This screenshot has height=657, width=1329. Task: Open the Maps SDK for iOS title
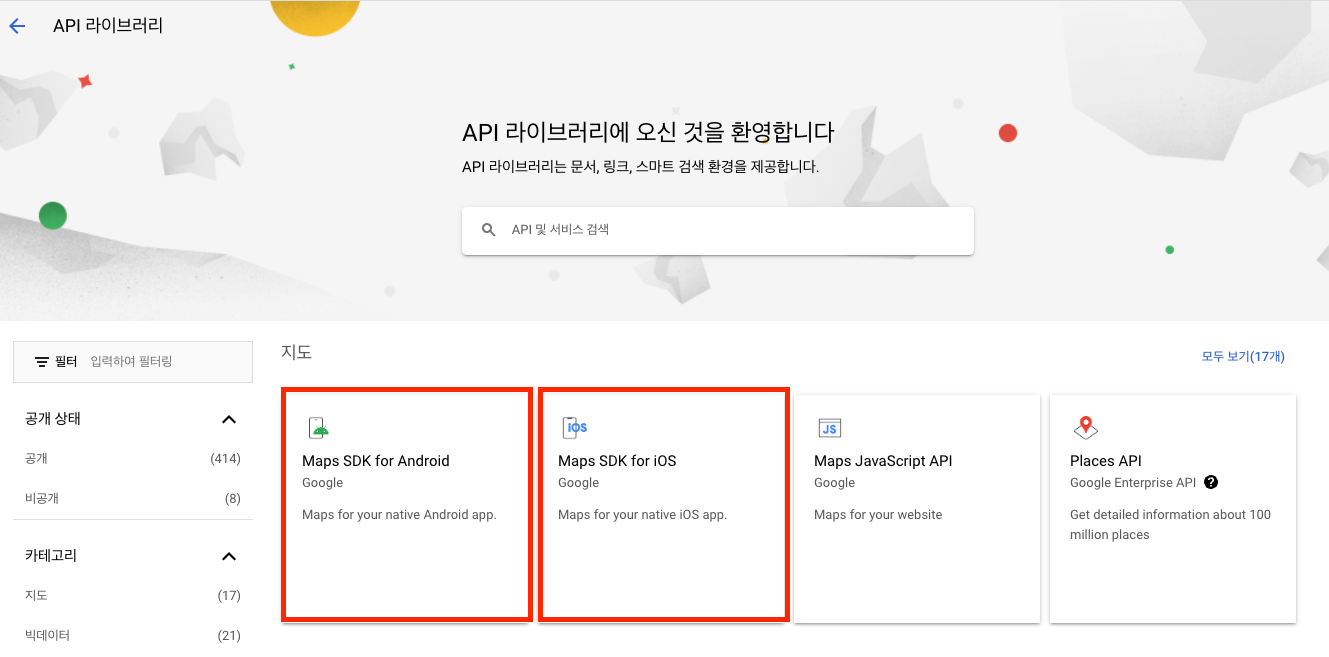(617, 461)
